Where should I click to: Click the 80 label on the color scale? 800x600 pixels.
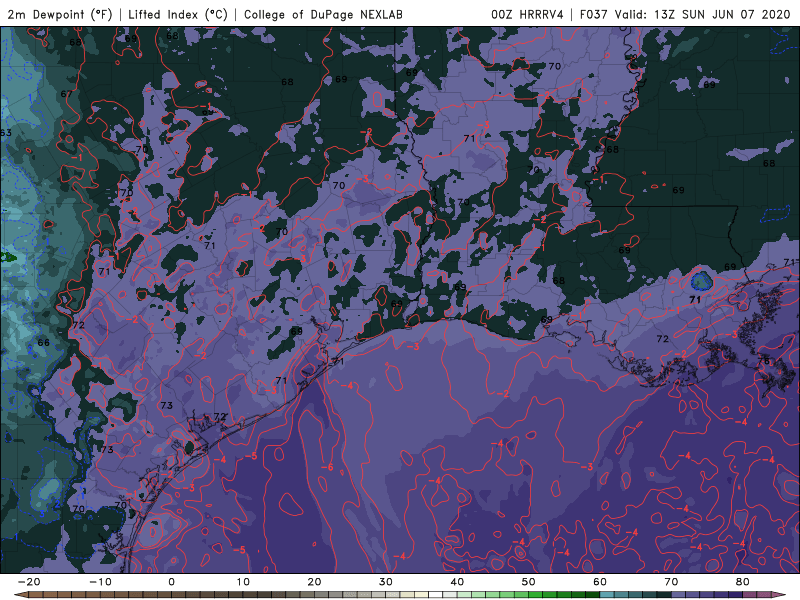(743, 582)
